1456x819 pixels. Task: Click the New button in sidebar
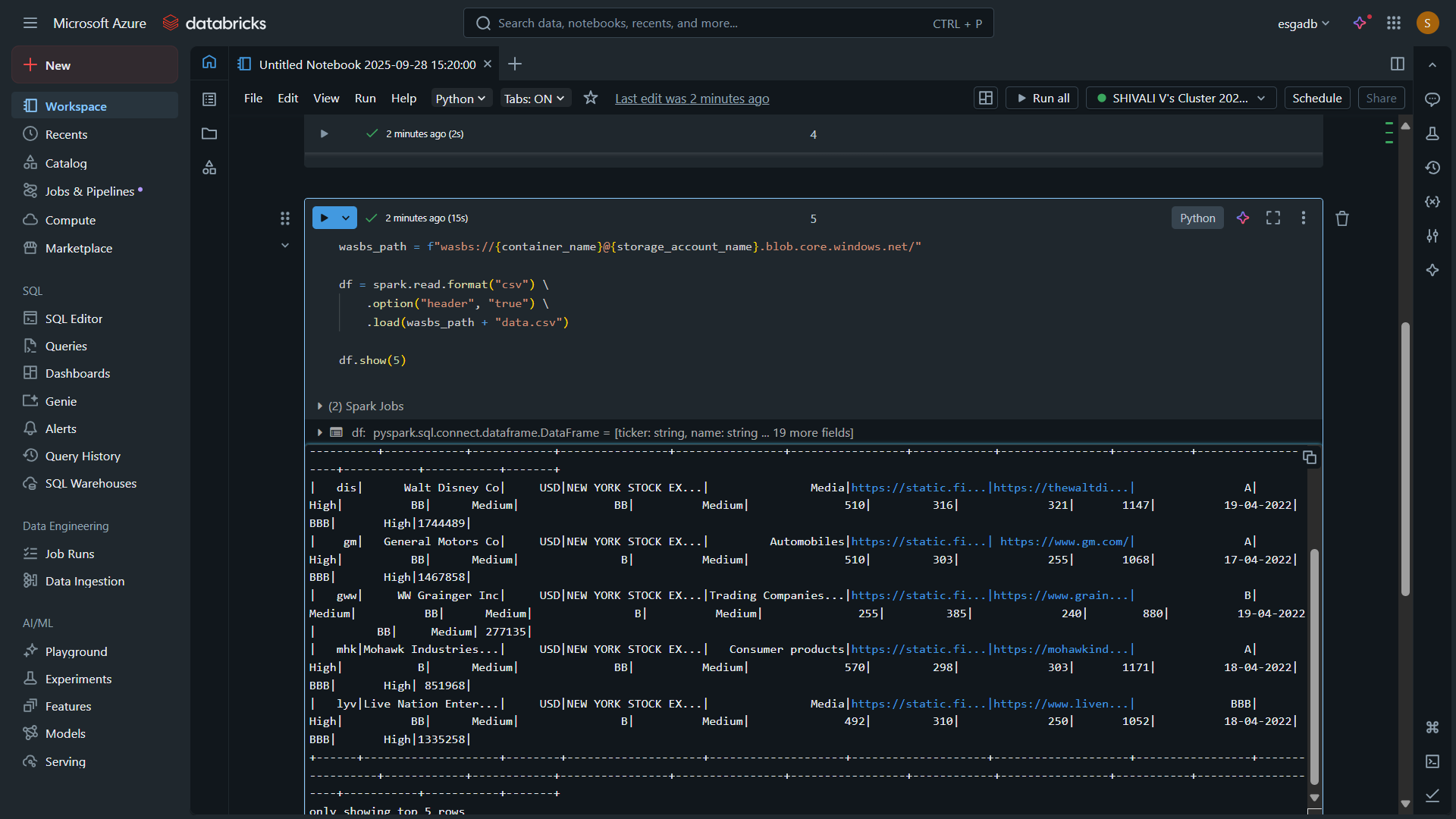(95, 65)
